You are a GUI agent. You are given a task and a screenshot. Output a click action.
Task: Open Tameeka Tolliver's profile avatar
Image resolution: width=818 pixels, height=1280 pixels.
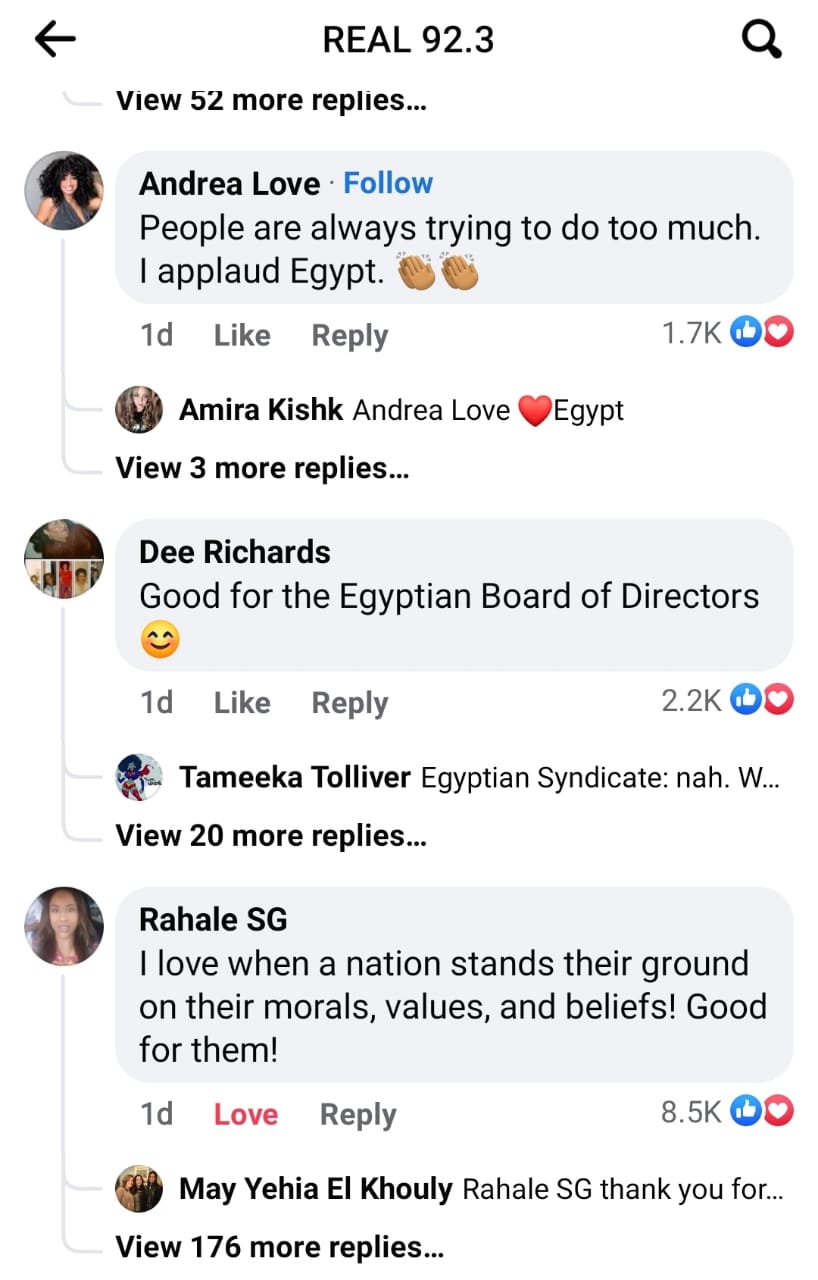[x=139, y=777]
